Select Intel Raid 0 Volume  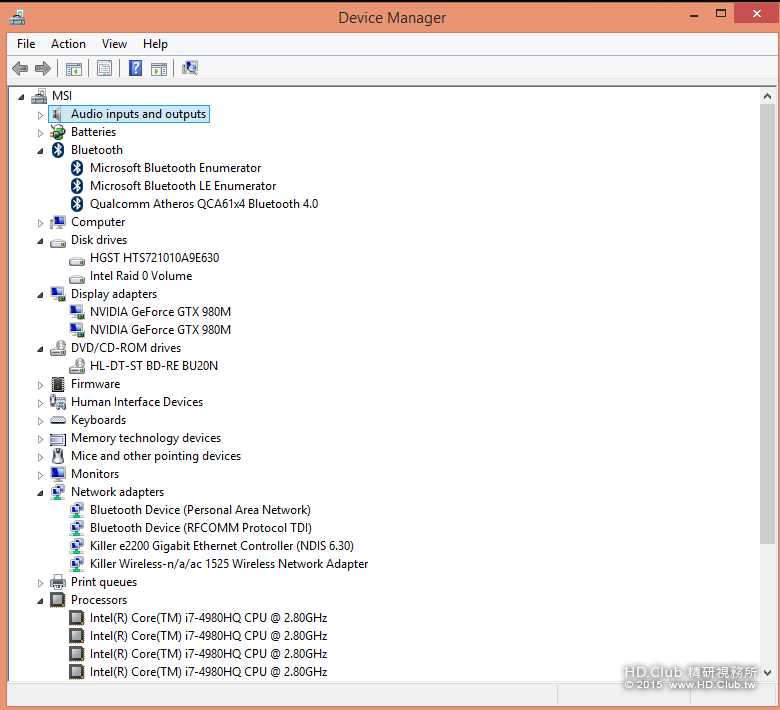pos(141,276)
